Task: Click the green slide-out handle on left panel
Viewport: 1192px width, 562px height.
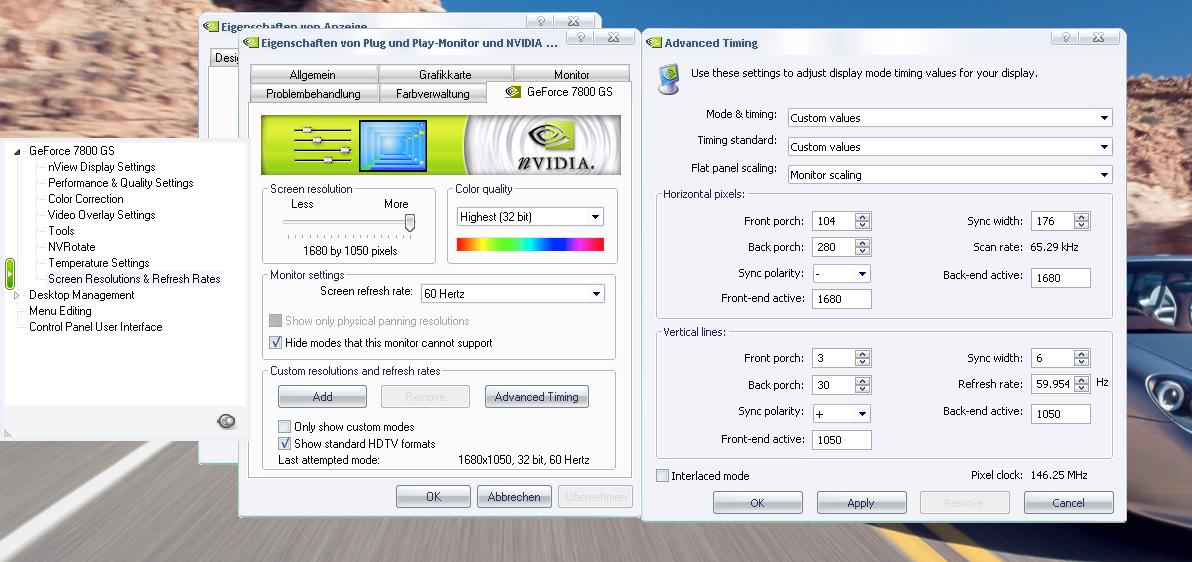Action: (x=9, y=273)
